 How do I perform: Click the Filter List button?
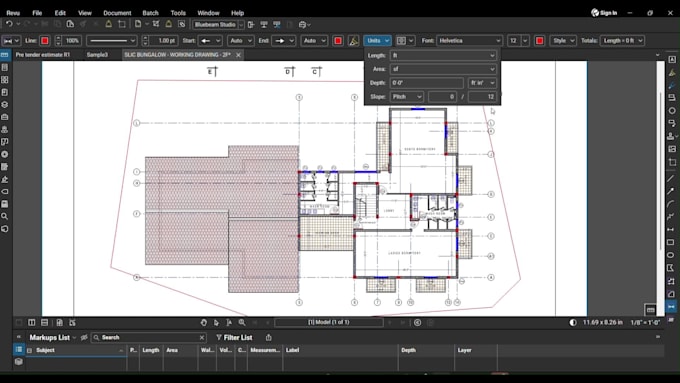pos(234,337)
